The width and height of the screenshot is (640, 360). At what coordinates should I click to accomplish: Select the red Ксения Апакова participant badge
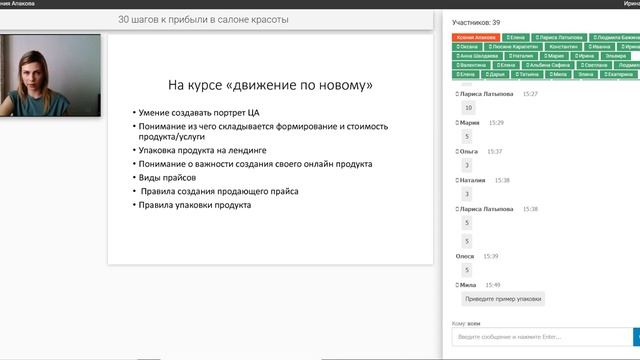point(476,37)
